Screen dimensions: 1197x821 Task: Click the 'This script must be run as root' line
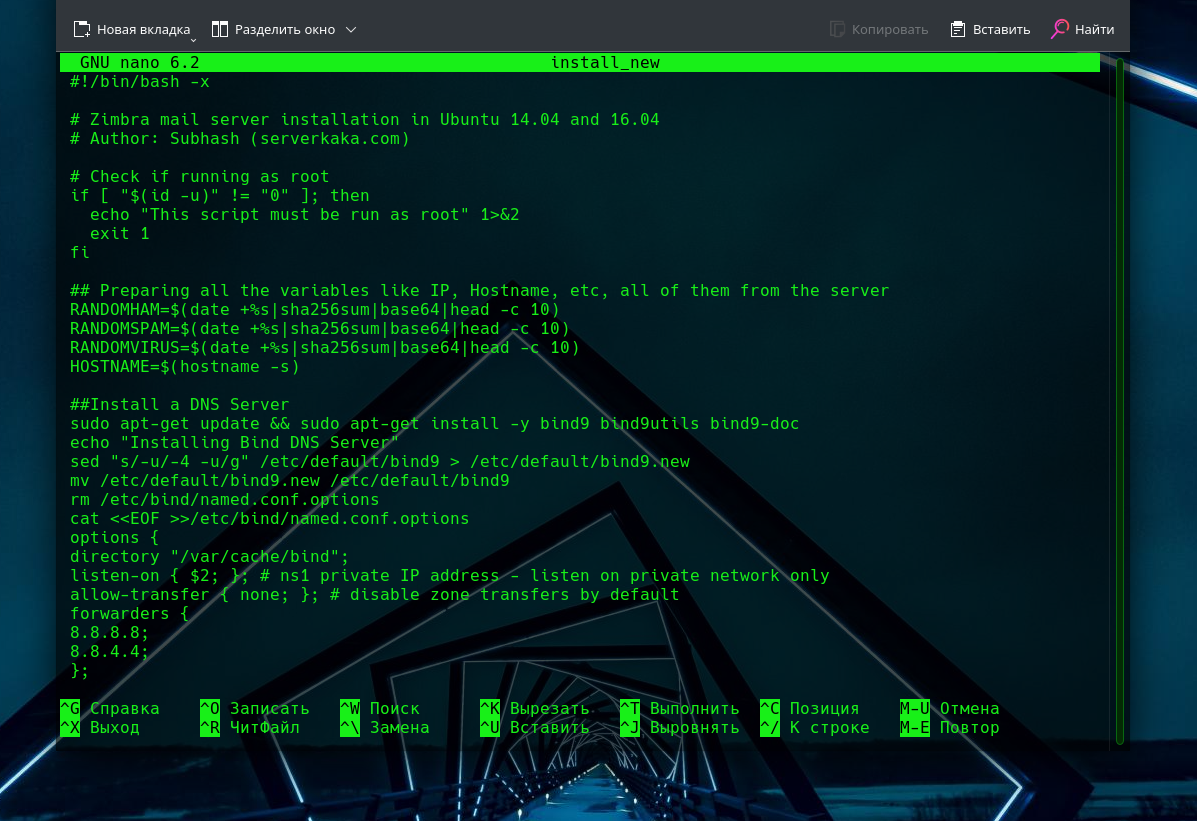click(305, 215)
